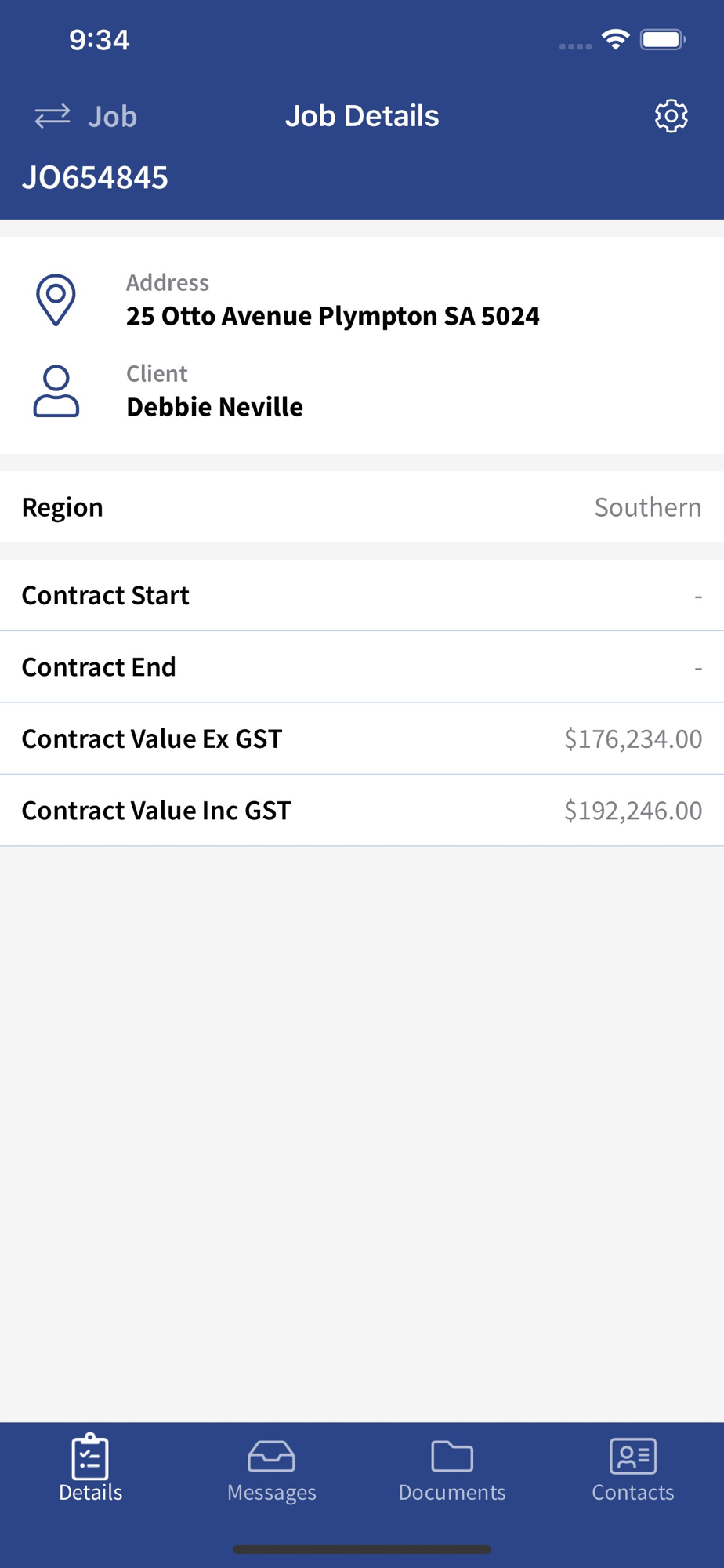Tap the Contract End row
The height and width of the screenshot is (1568, 724).
coord(362,666)
